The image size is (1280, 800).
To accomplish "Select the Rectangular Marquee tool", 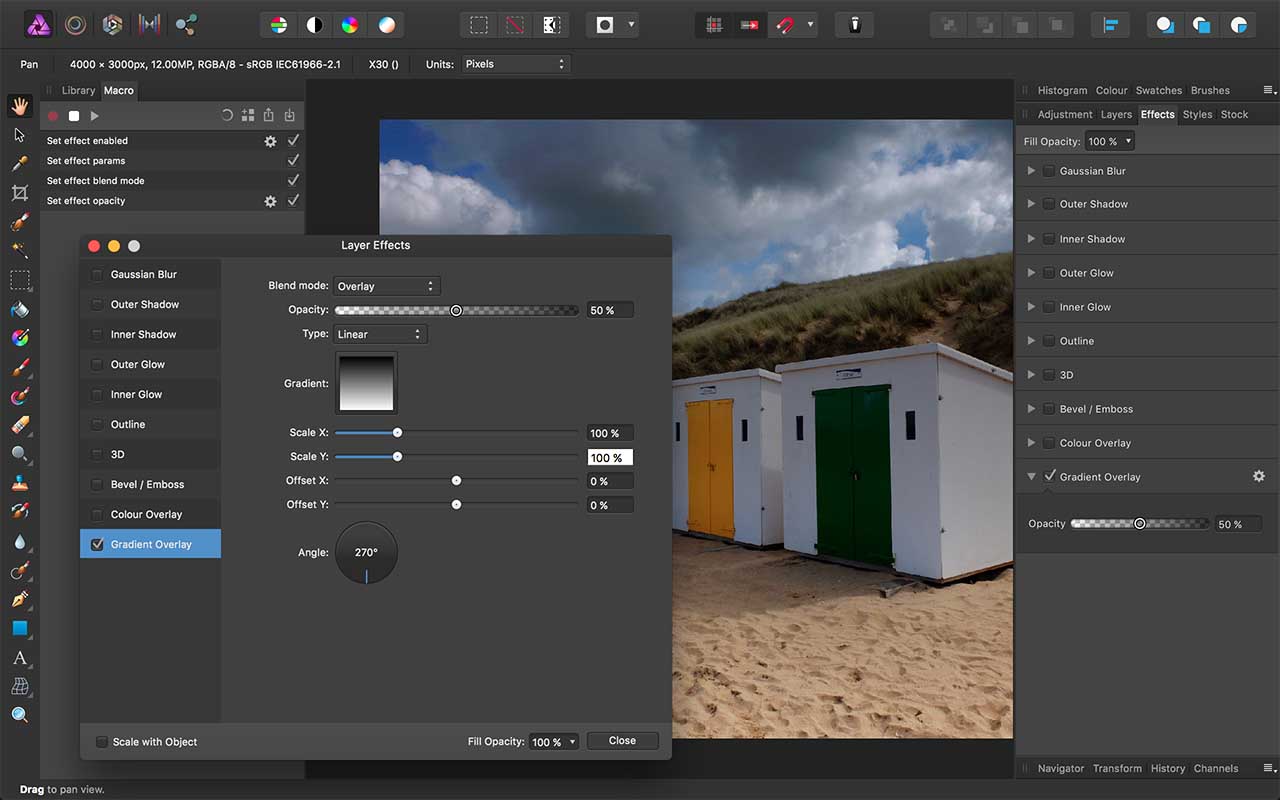I will pos(19,280).
